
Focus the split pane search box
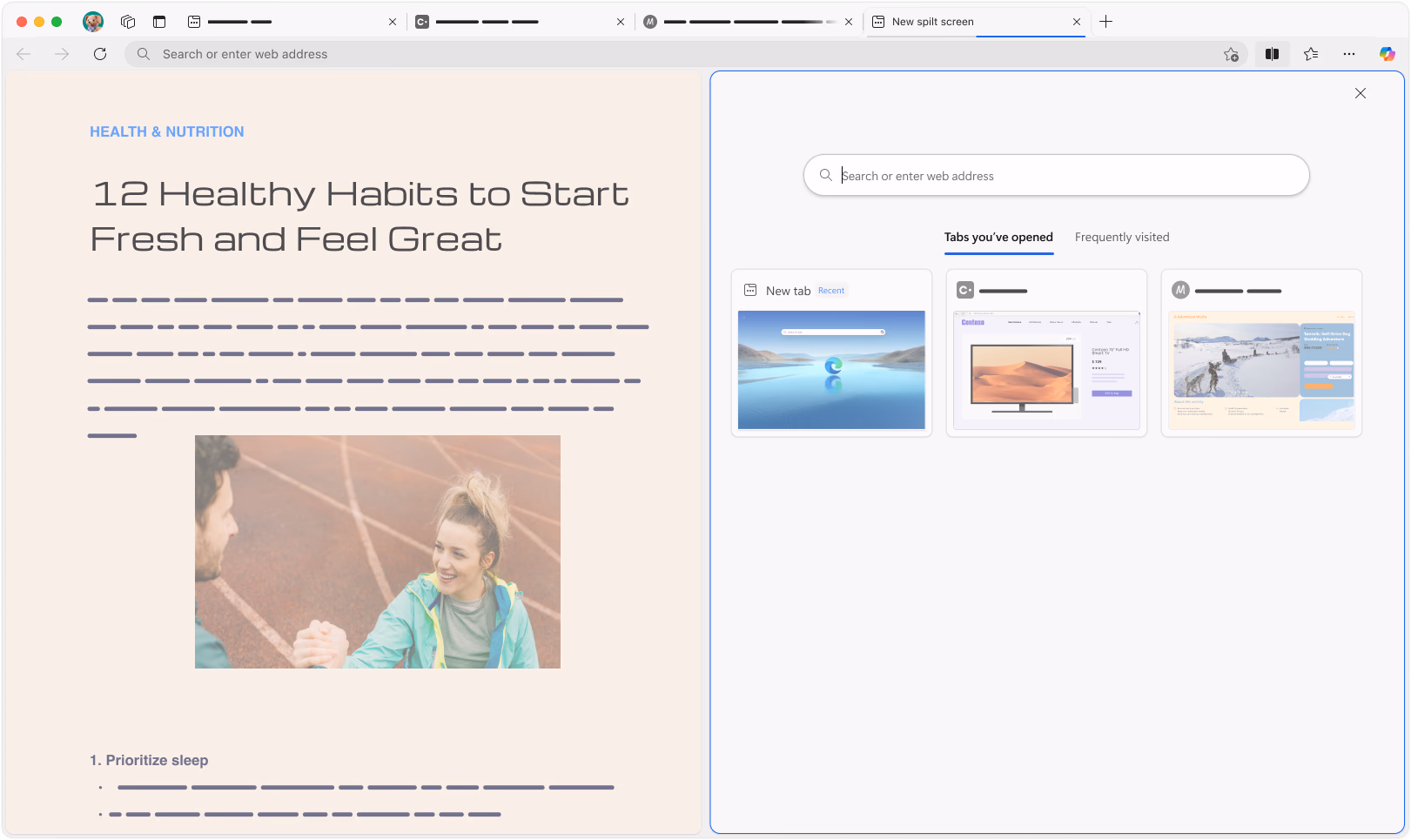coord(1056,175)
